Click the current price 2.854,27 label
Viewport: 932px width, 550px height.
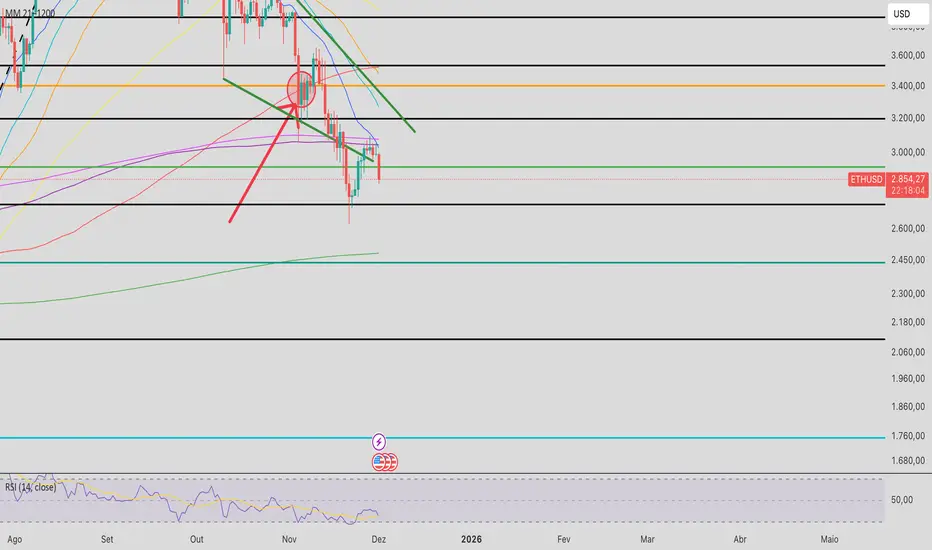click(x=908, y=179)
